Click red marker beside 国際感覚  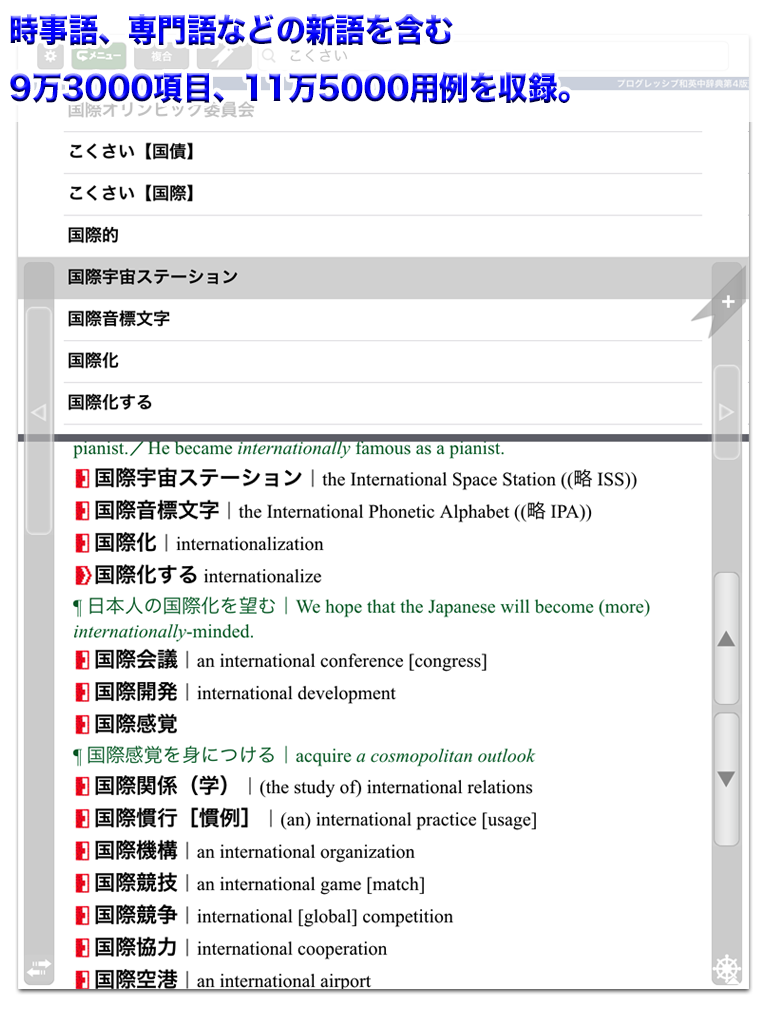tap(82, 725)
